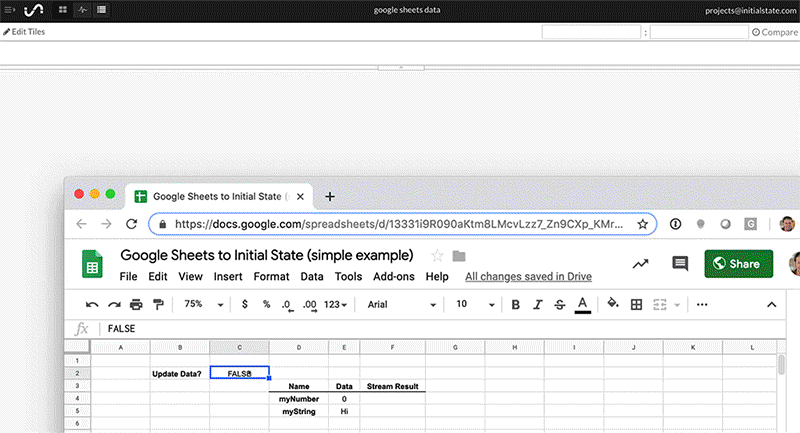Open the activity trend icon
Viewport: 800px width, 433px height.
coord(641,264)
